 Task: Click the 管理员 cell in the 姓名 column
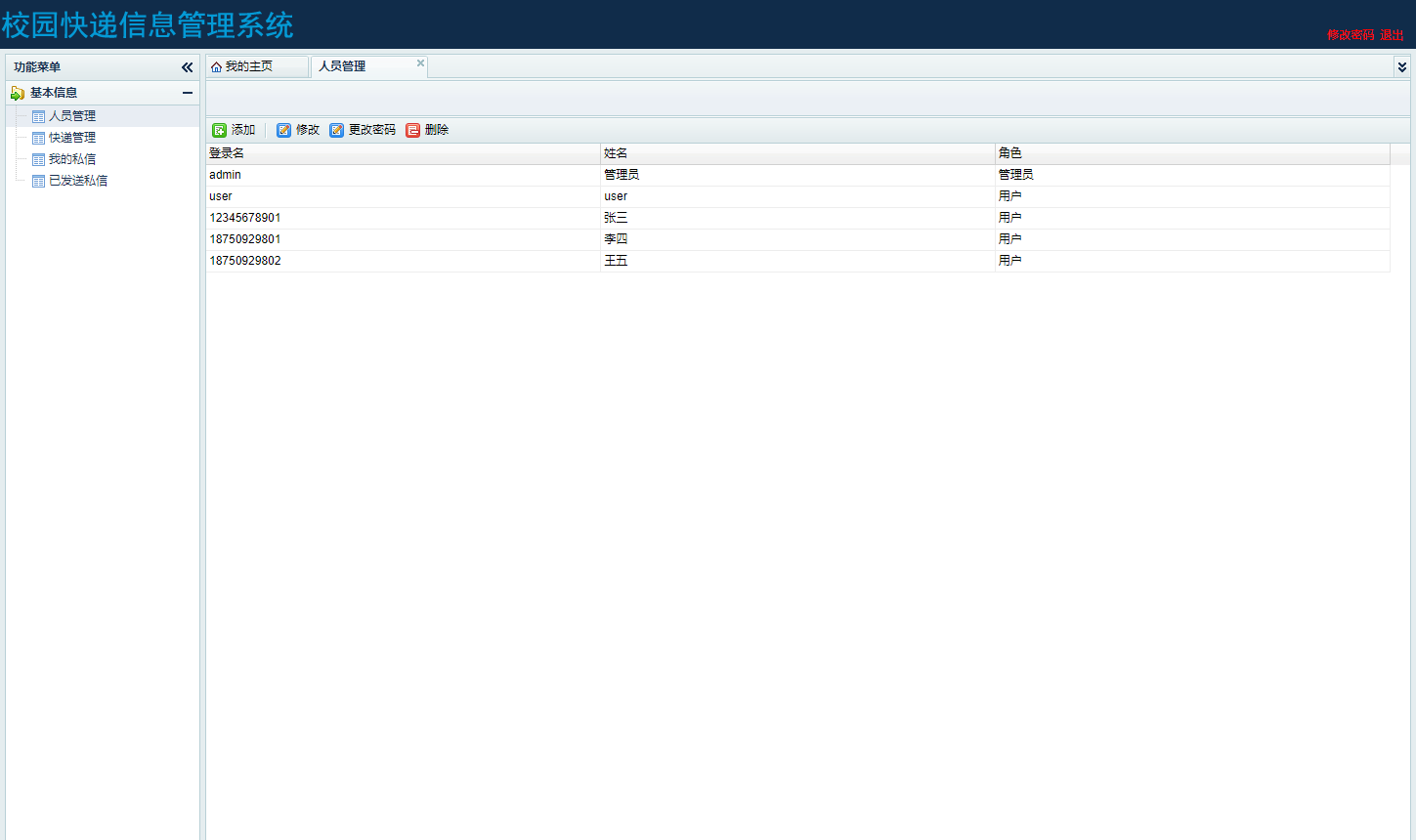coord(797,175)
